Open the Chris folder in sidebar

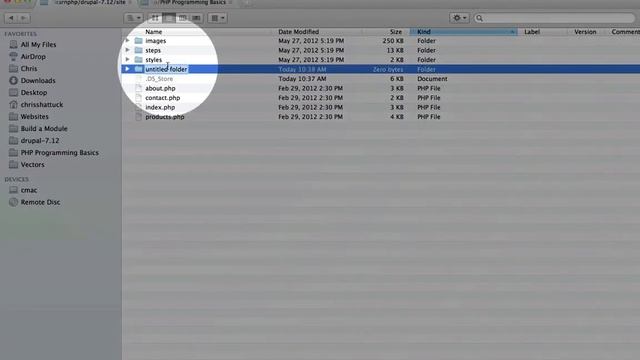29,69
